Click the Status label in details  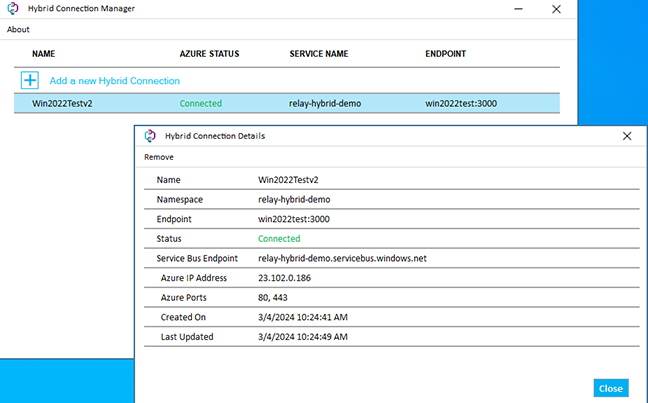[169, 238]
